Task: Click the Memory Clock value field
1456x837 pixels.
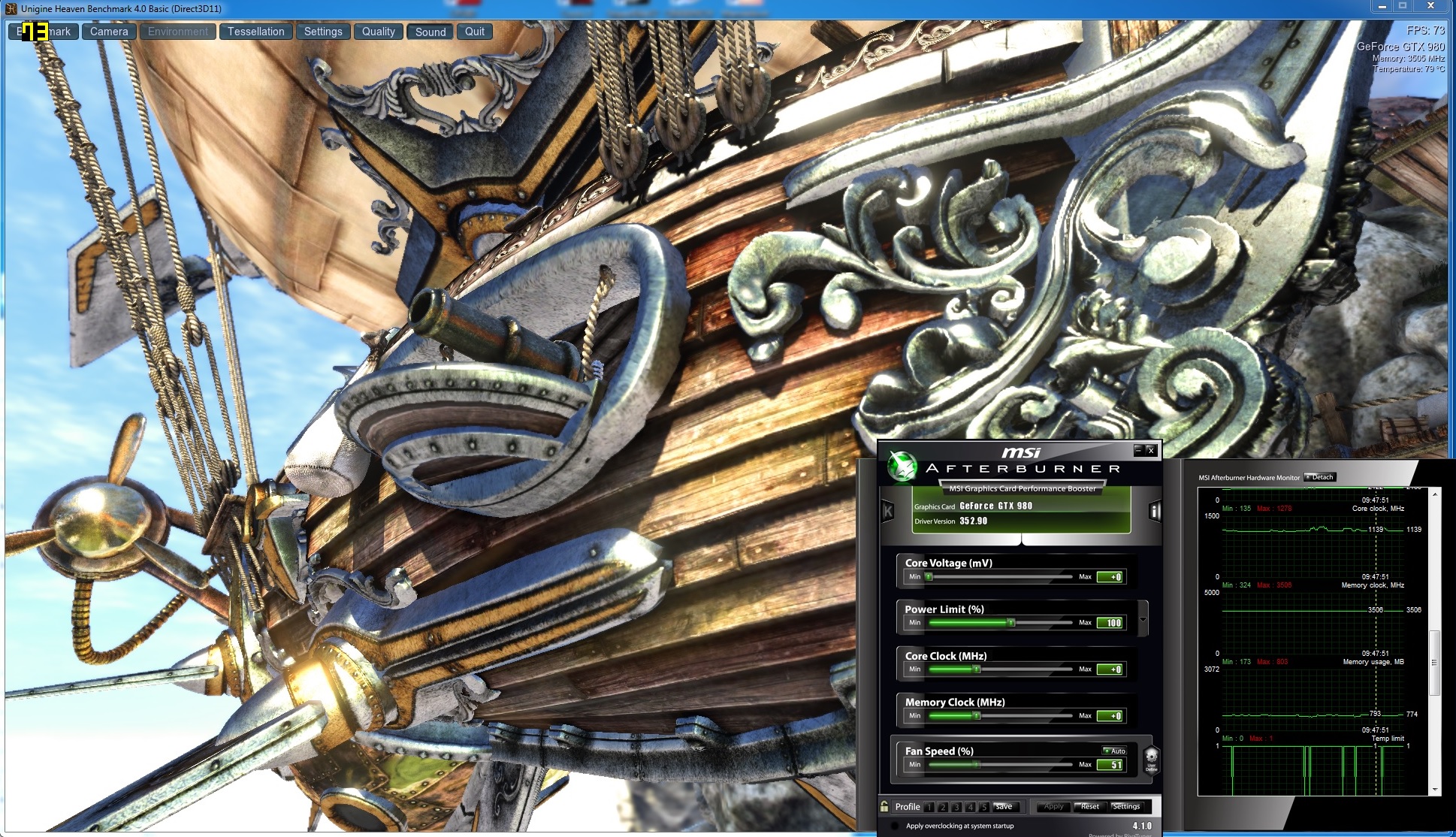Action: (x=1110, y=716)
